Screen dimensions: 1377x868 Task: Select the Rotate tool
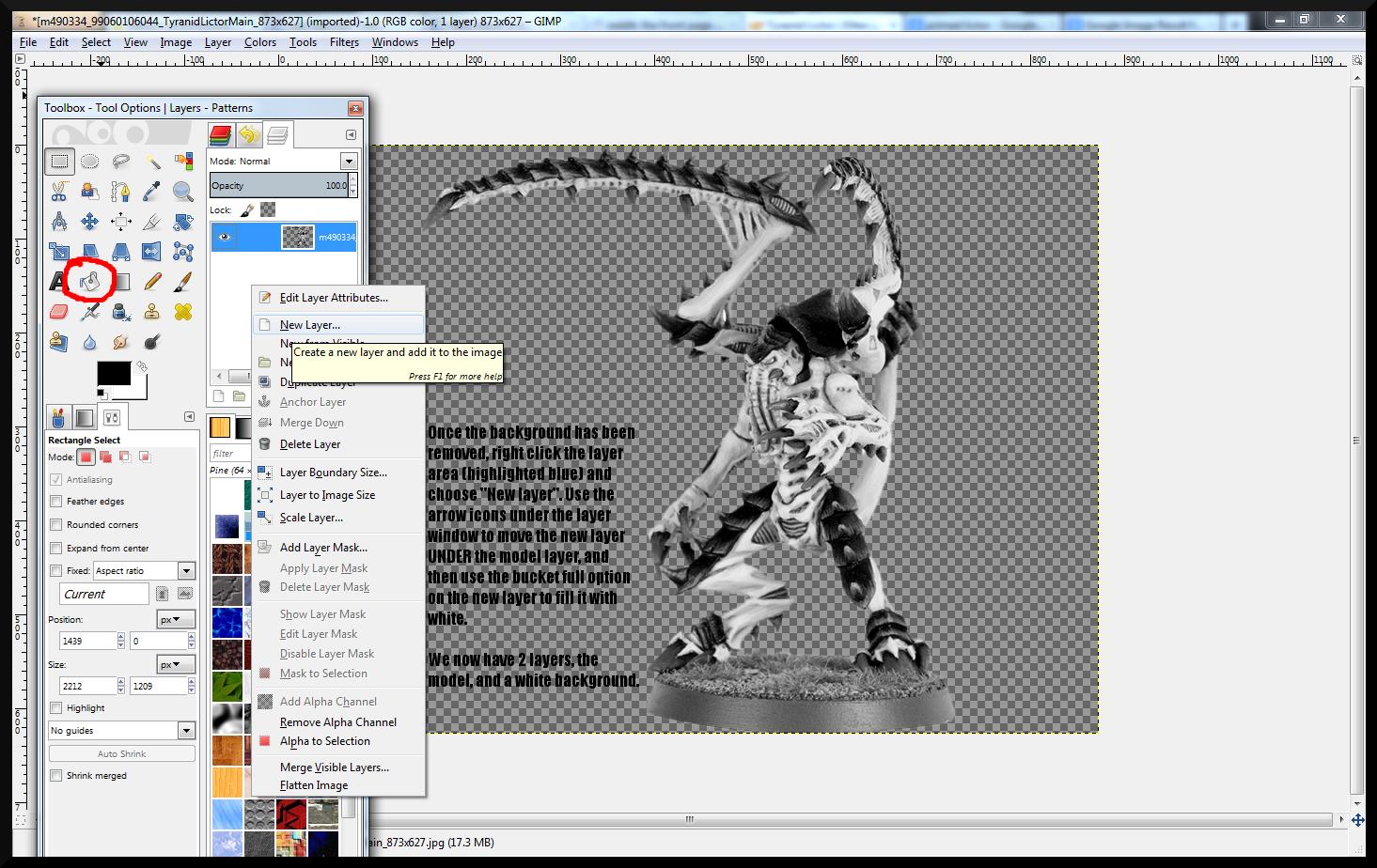[183, 223]
